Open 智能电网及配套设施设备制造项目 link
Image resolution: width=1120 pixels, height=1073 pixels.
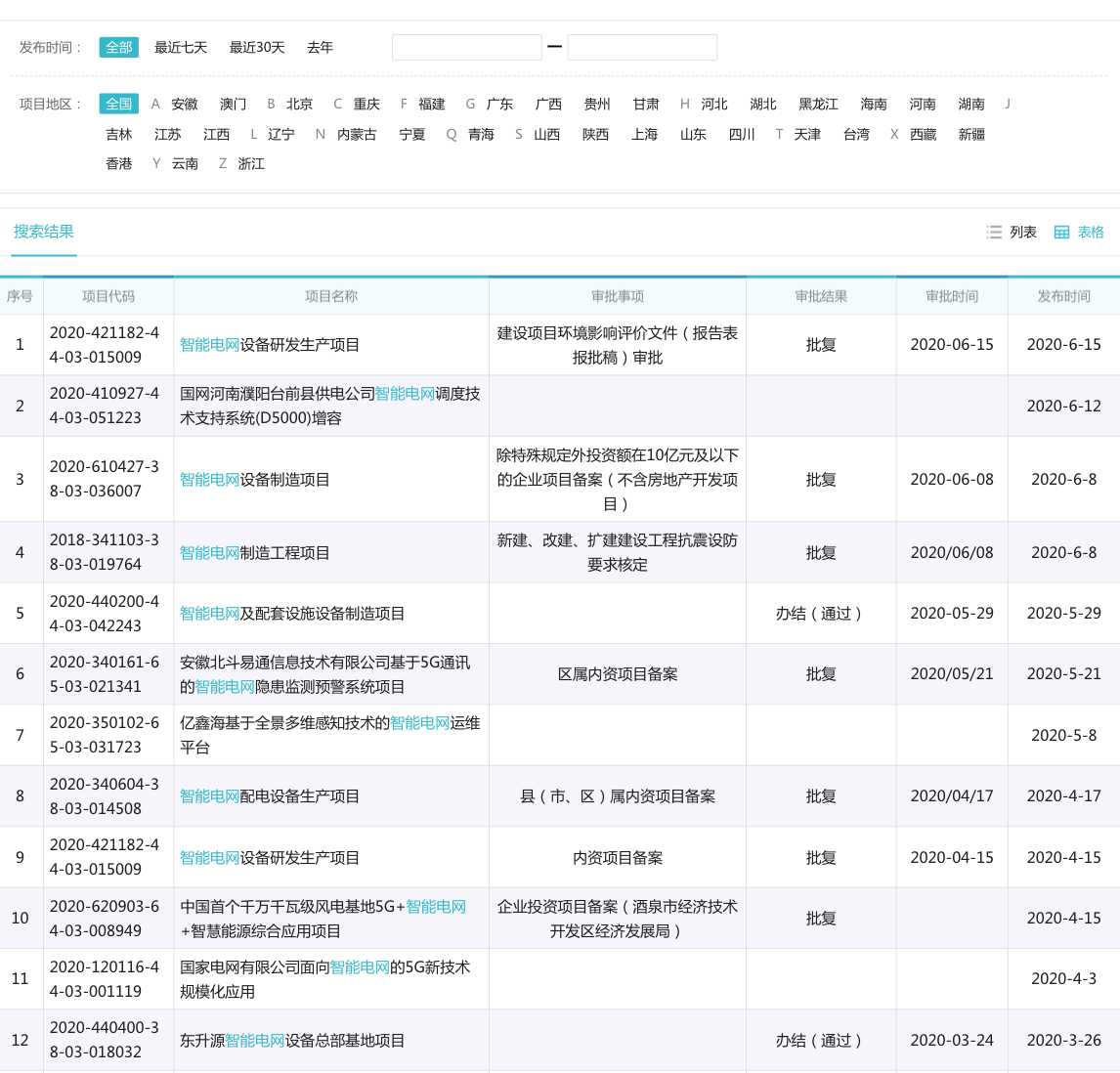292,613
